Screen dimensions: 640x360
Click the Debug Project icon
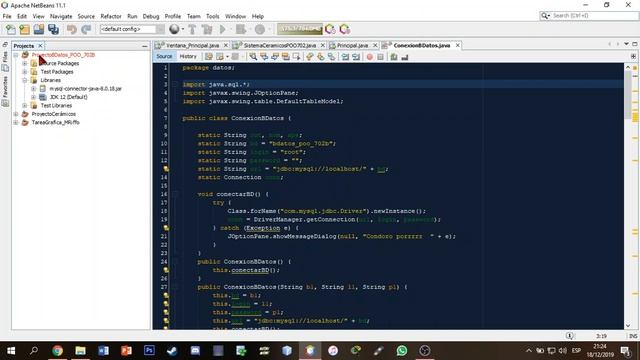[x=241, y=29]
